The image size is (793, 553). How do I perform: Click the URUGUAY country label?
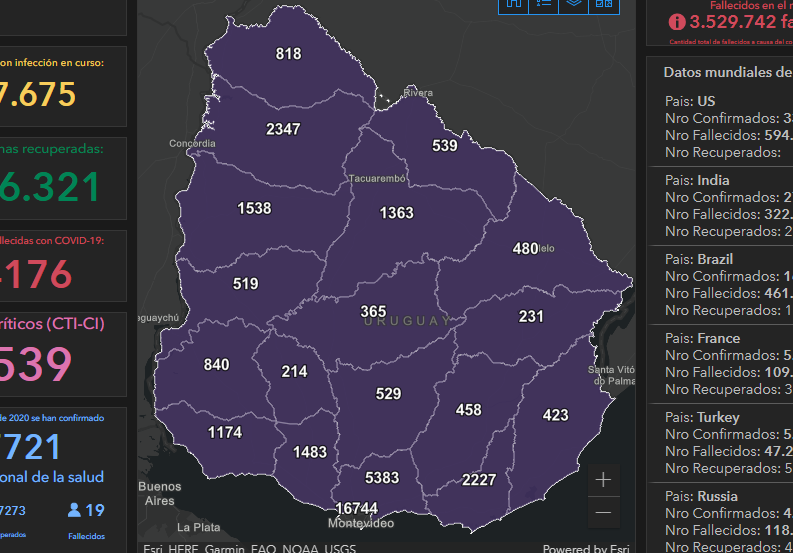pyautogui.click(x=408, y=321)
